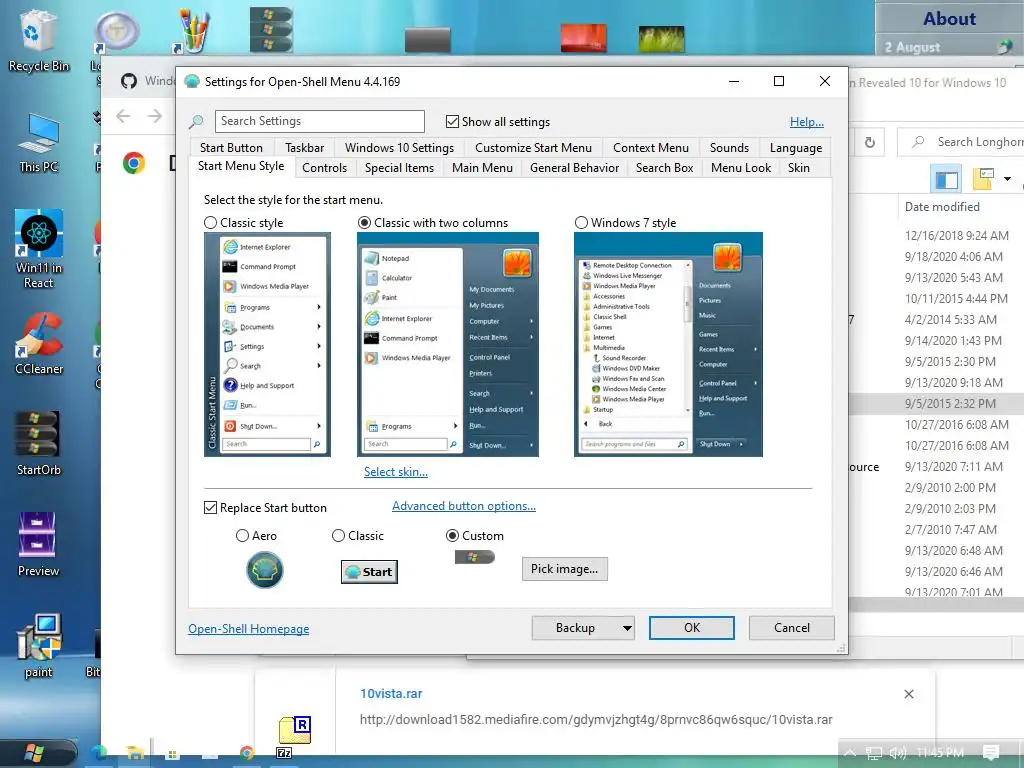Open the Menu Look tab
Screen dimensions: 1024x768
[741, 168]
